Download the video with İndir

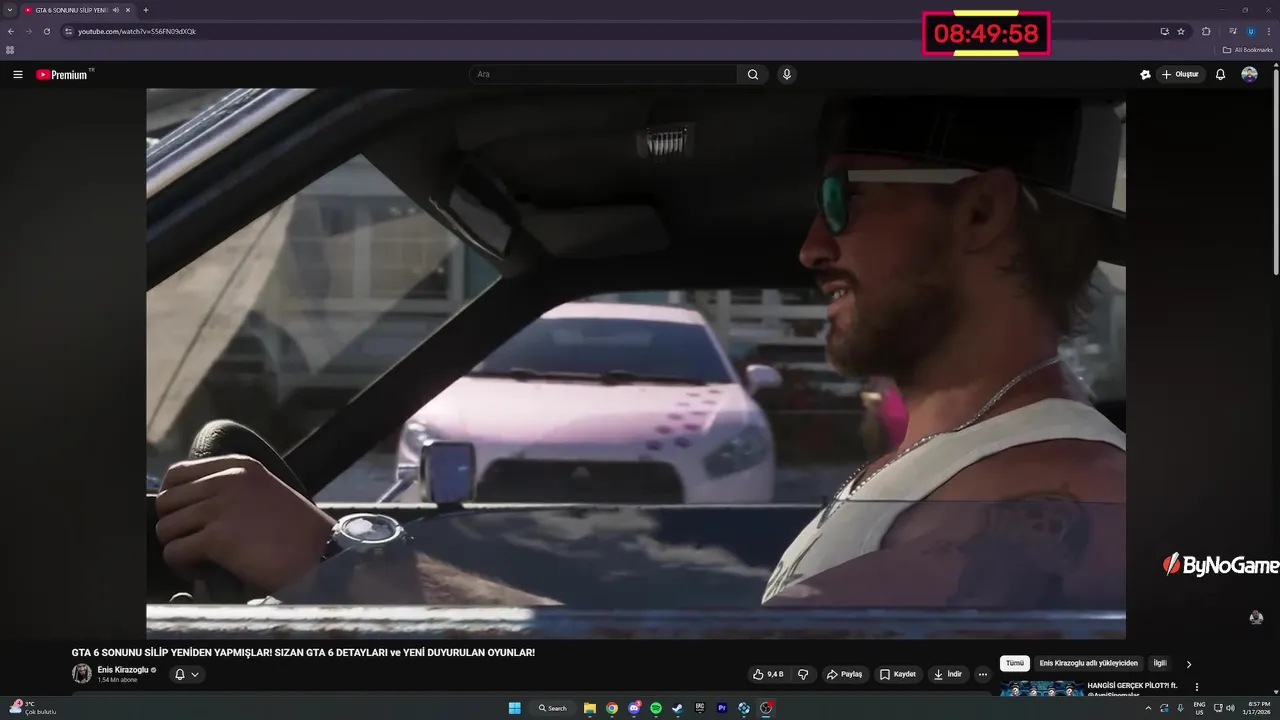click(x=948, y=674)
